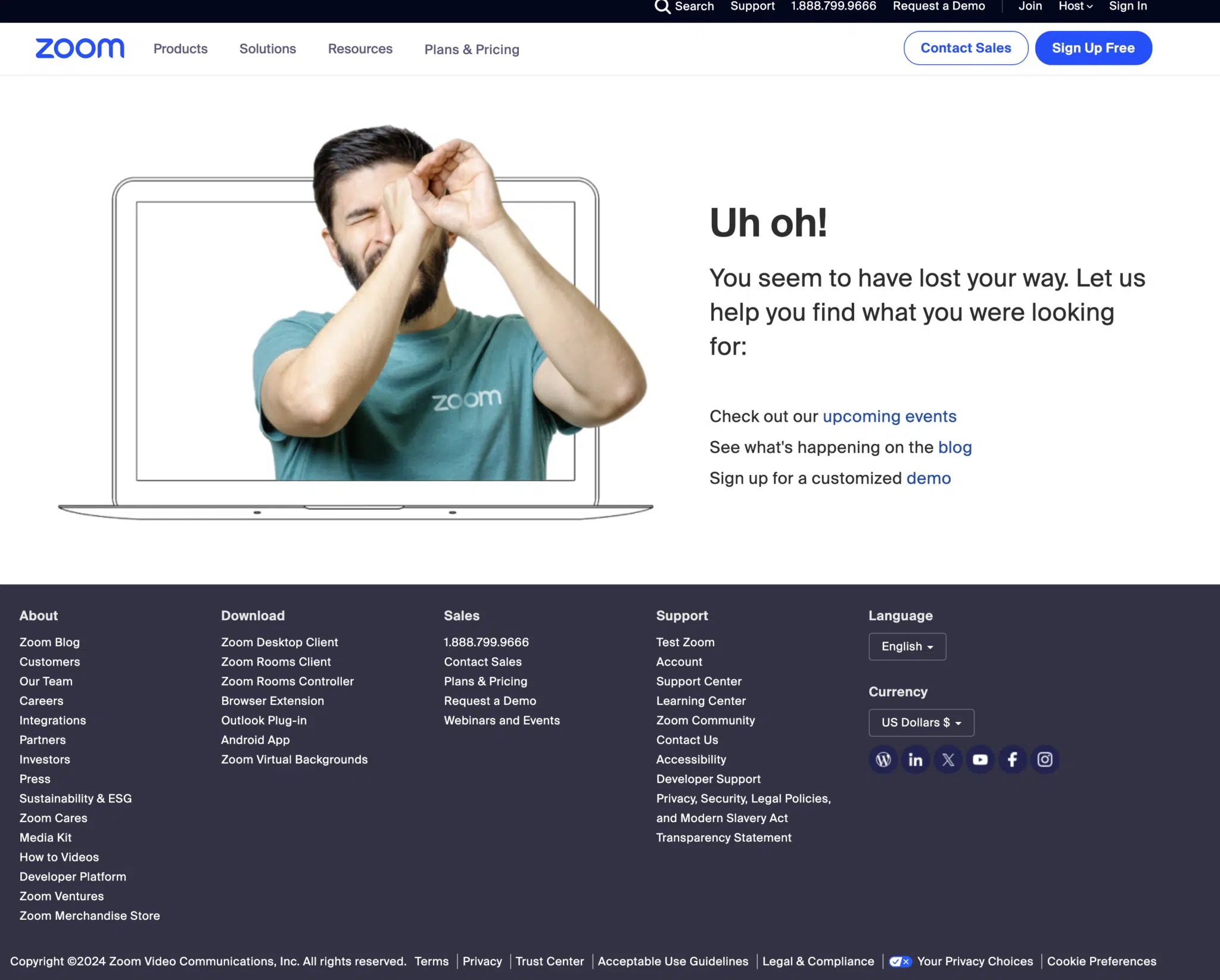The height and width of the screenshot is (980, 1220).
Task: Click the phone number in top bar
Action: [833, 7]
